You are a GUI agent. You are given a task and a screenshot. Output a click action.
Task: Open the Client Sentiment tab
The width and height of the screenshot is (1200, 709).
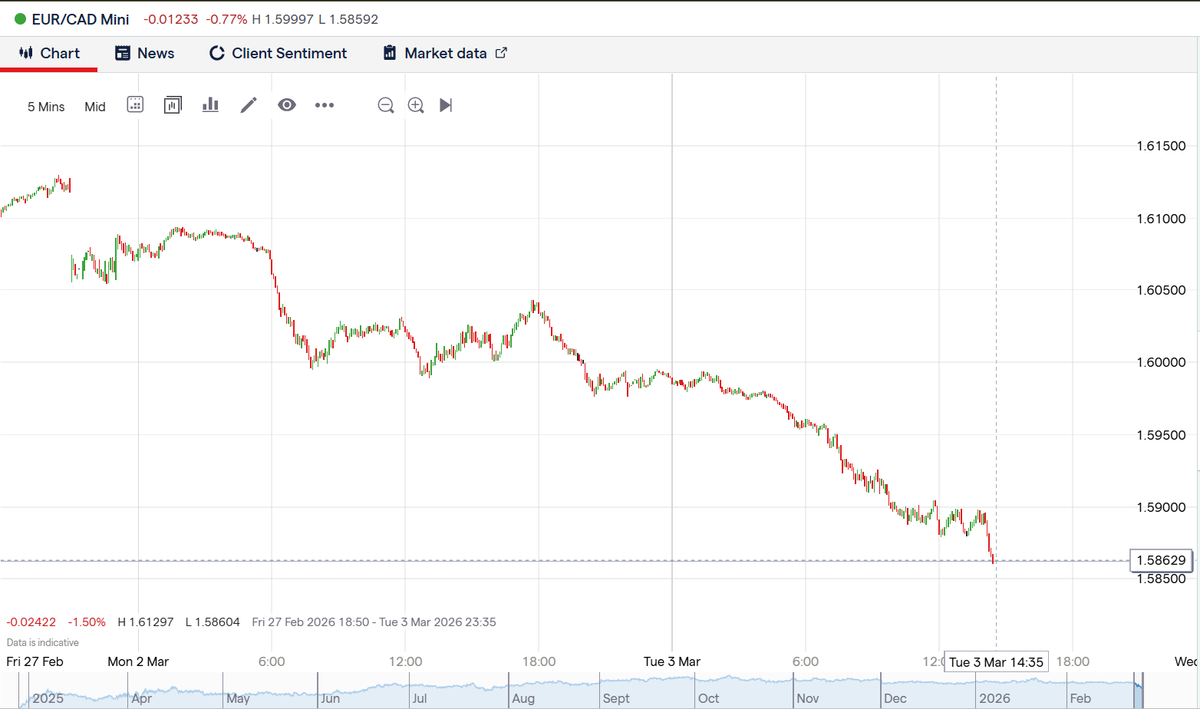(x=278, y=53)
